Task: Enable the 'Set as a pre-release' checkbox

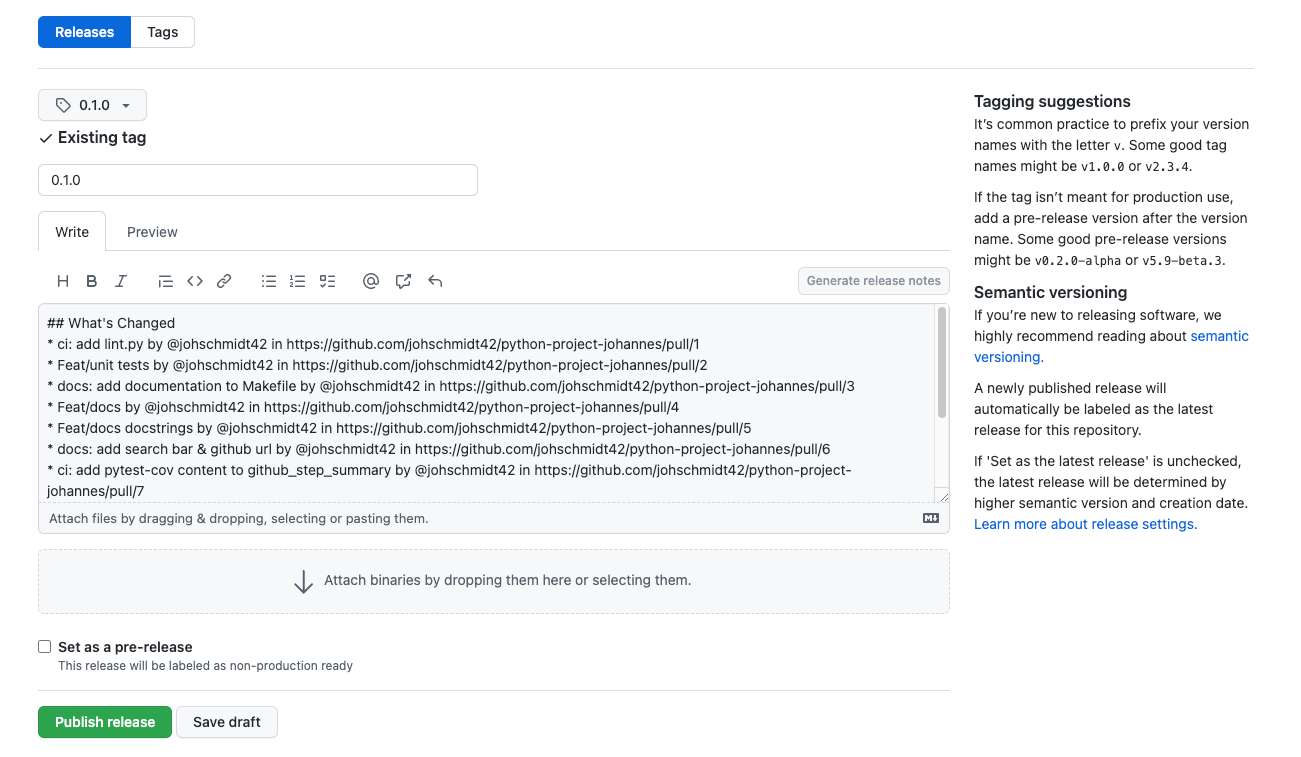Action: (45, 647)
